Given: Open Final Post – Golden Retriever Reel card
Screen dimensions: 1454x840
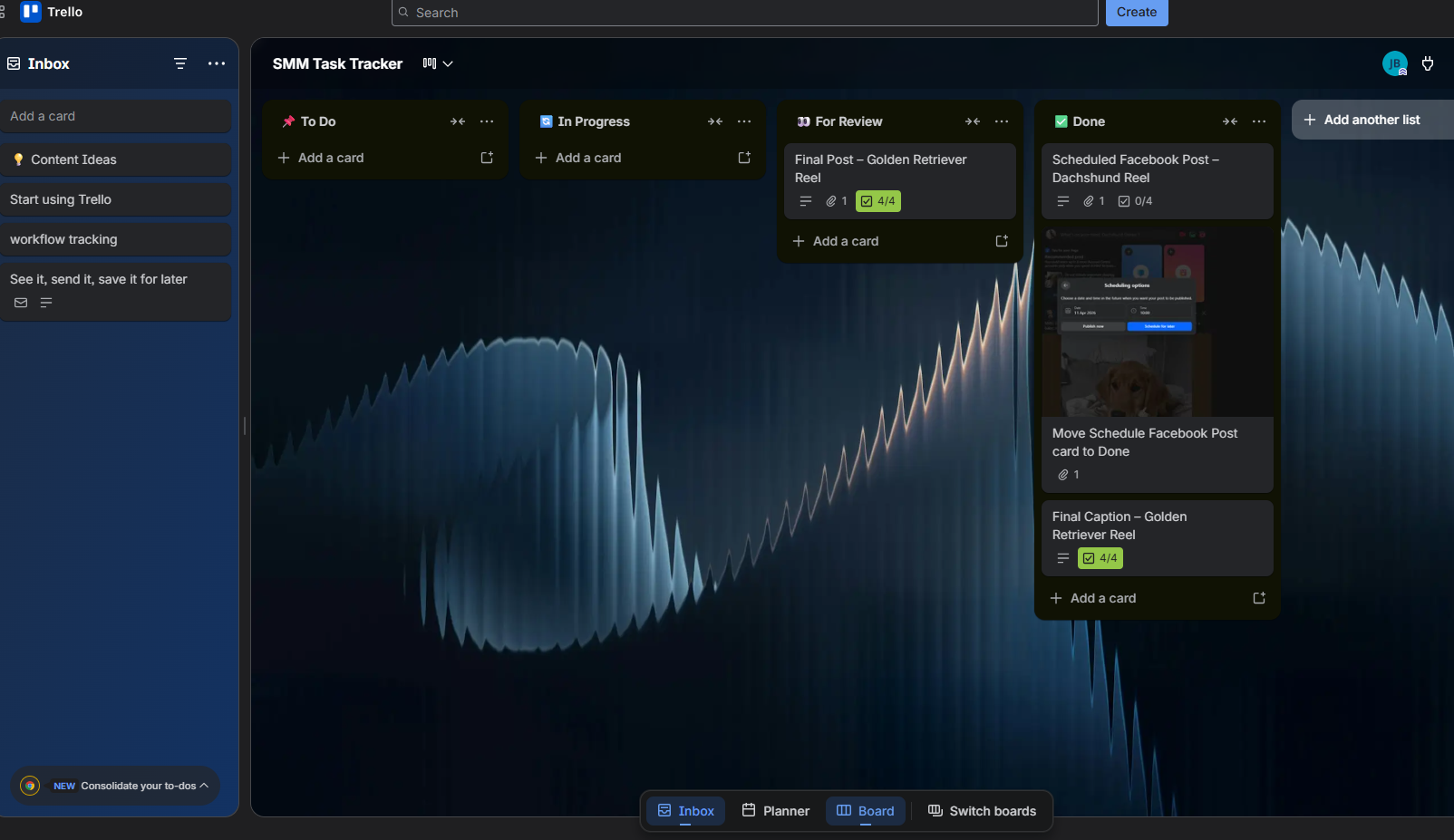Looking at the screenshot, I should pos(899,180).
